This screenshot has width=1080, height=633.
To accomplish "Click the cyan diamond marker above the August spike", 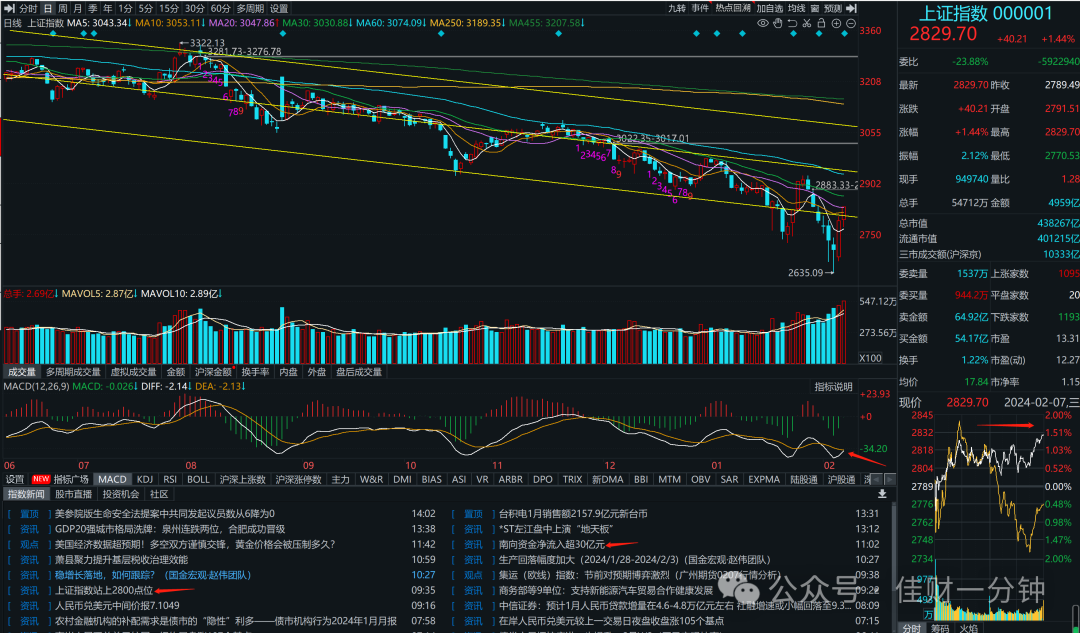I will pyautogui.click(x=282, y=33).
